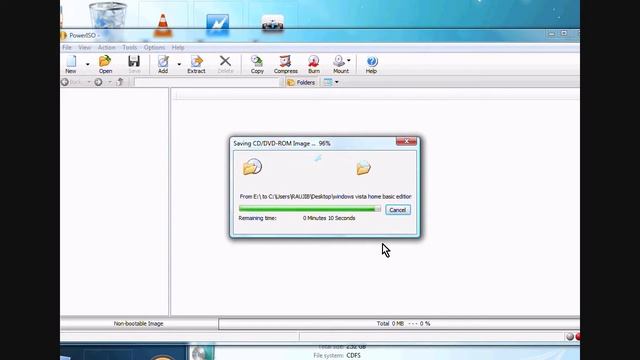
Task: Open the Action menu
Action: point(106,47)
